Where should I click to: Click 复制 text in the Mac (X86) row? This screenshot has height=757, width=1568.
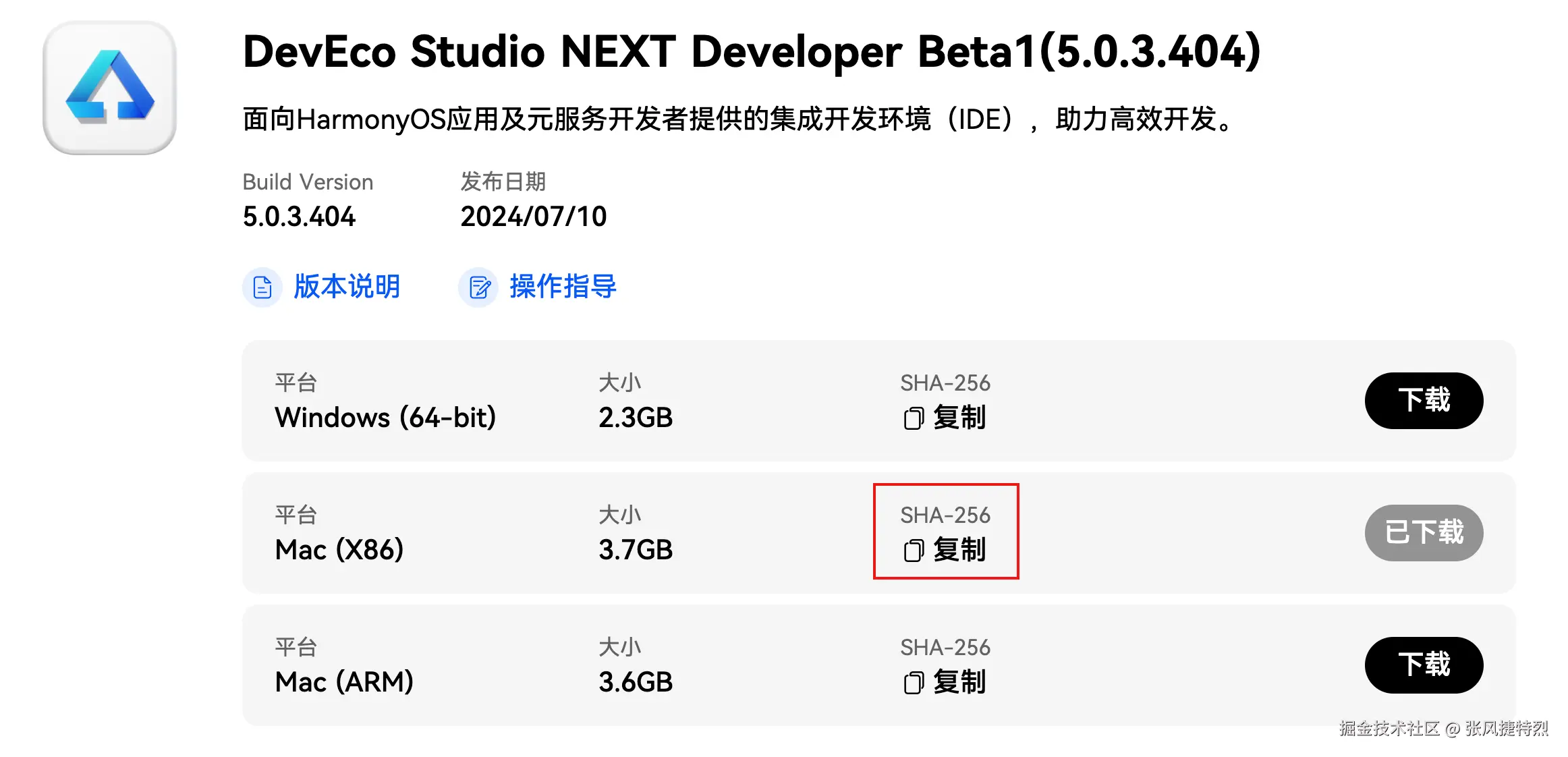[x=960, y=550]
